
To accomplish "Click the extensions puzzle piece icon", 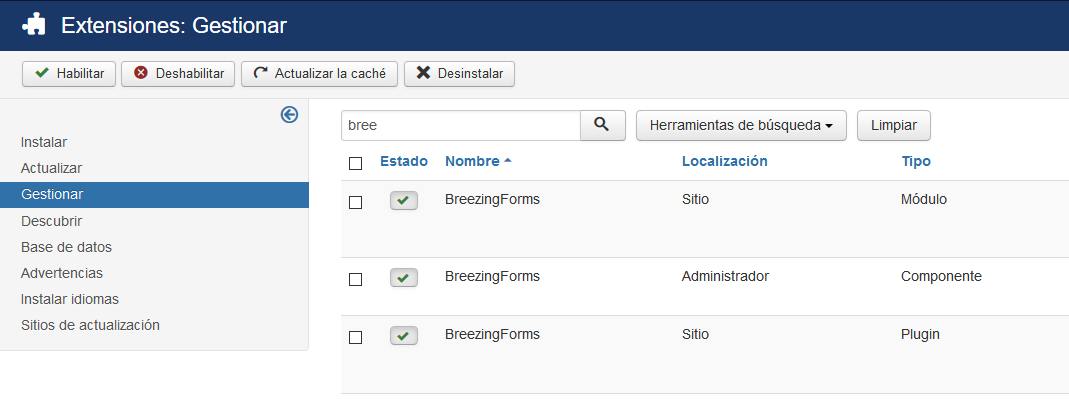I will point(33,25).
